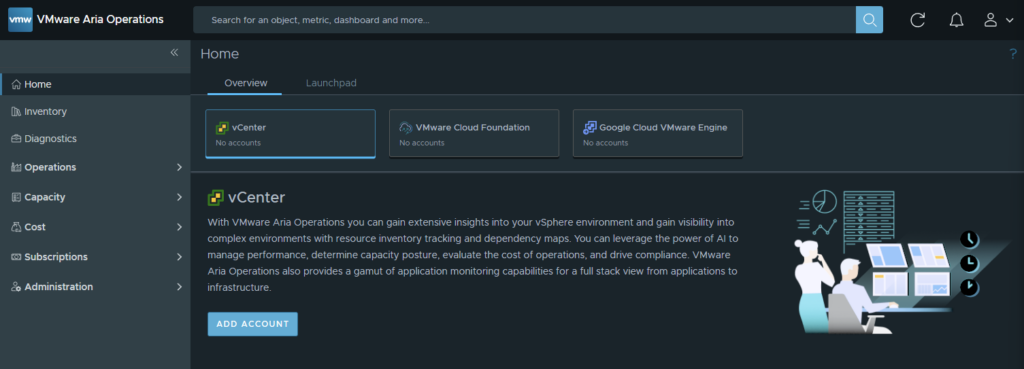Click vCenter icon in the account card
Image resolution: width=1024 pixels, height=369 pixels.
pyautogui.click(x=222, y=128)
